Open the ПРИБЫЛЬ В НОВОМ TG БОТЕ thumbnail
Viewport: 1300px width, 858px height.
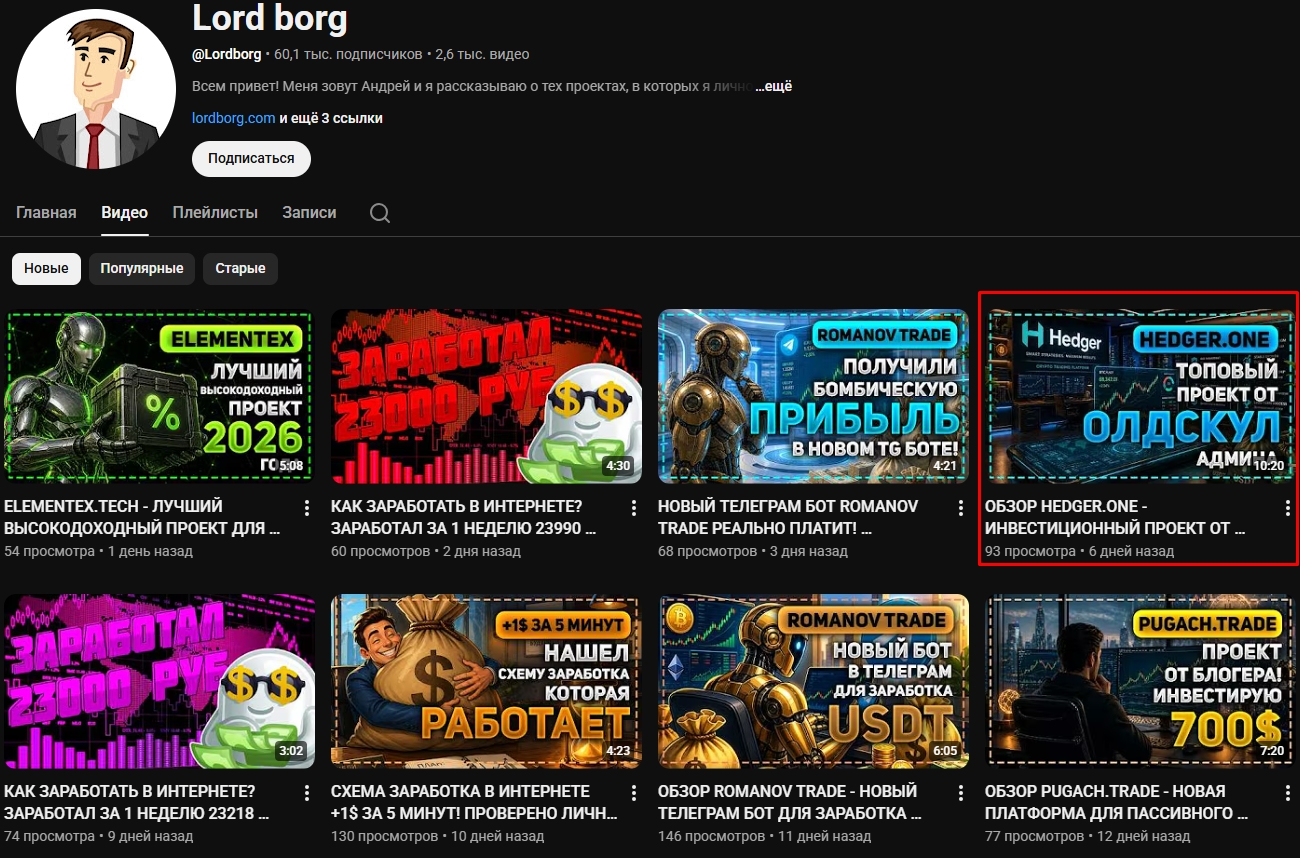(813, 396)
